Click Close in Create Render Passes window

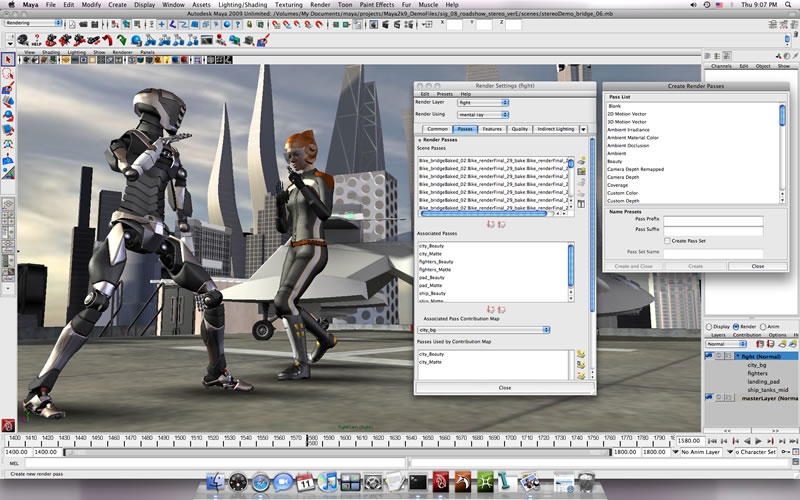[758, 266]
